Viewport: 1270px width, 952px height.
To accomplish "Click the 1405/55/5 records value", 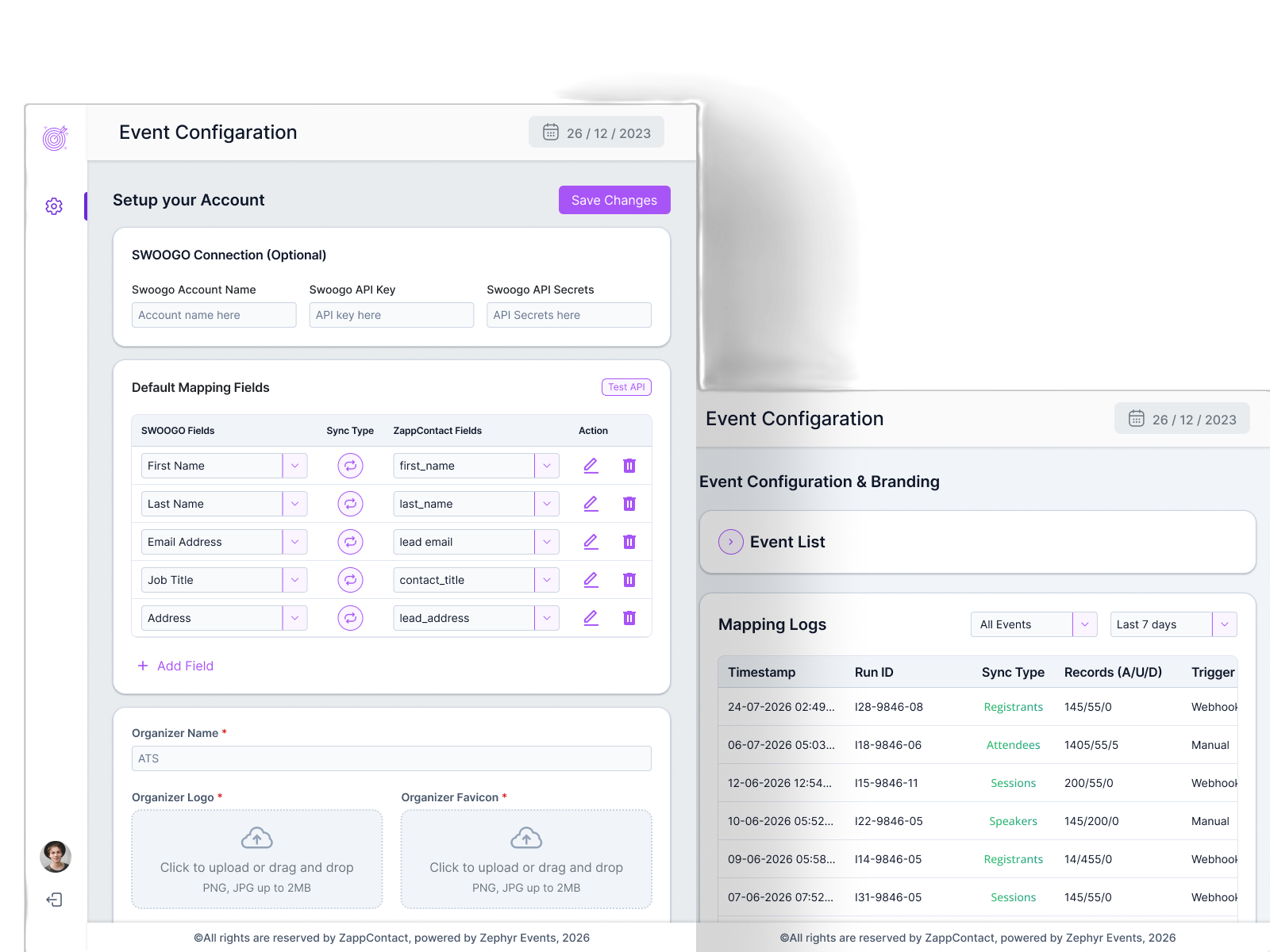I will 1091,745.
